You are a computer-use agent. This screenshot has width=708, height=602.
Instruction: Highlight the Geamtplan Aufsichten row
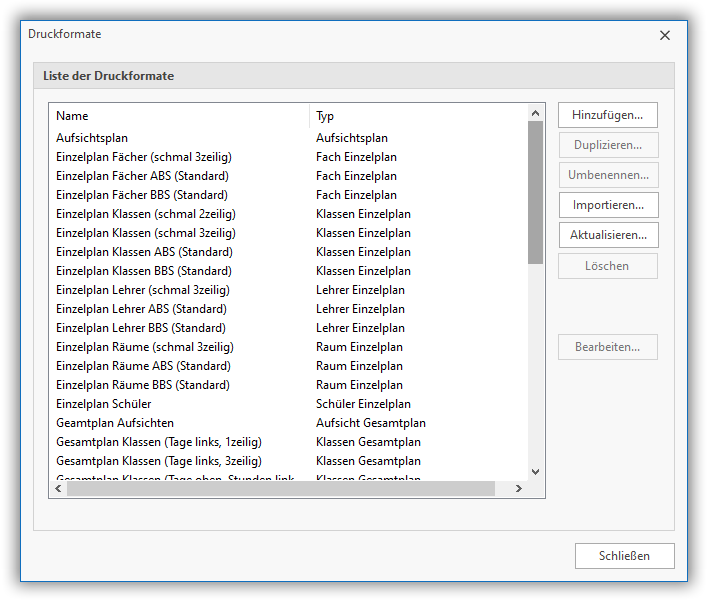click(x=115, y=423)
